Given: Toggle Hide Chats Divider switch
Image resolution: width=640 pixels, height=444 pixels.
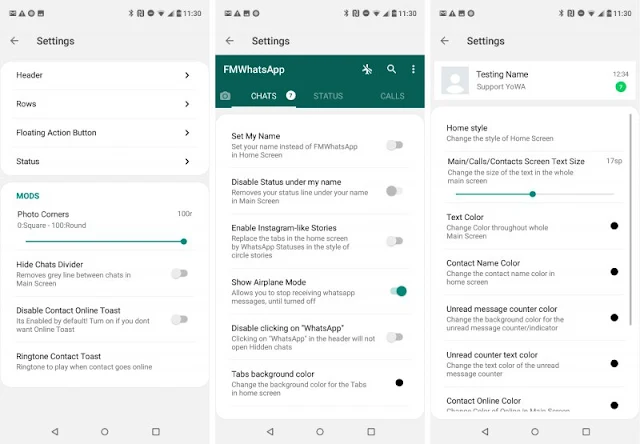Looking at the screenshot, I should [x=180, y=273].
